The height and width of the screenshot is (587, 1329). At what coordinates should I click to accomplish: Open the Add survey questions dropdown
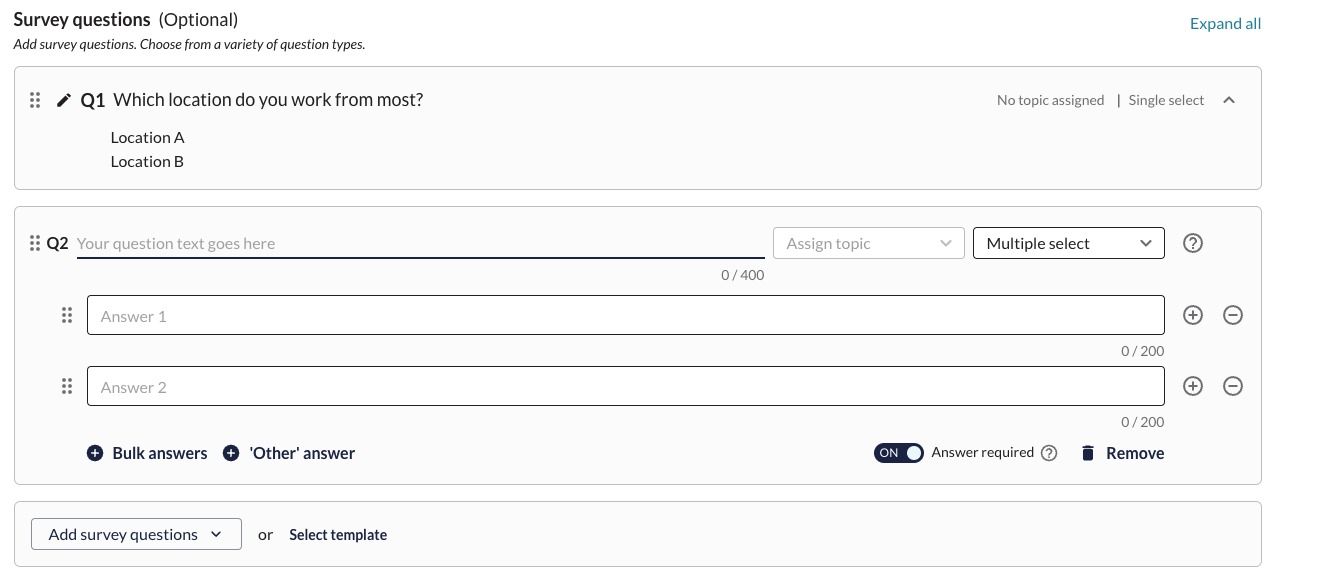[136, 534]
